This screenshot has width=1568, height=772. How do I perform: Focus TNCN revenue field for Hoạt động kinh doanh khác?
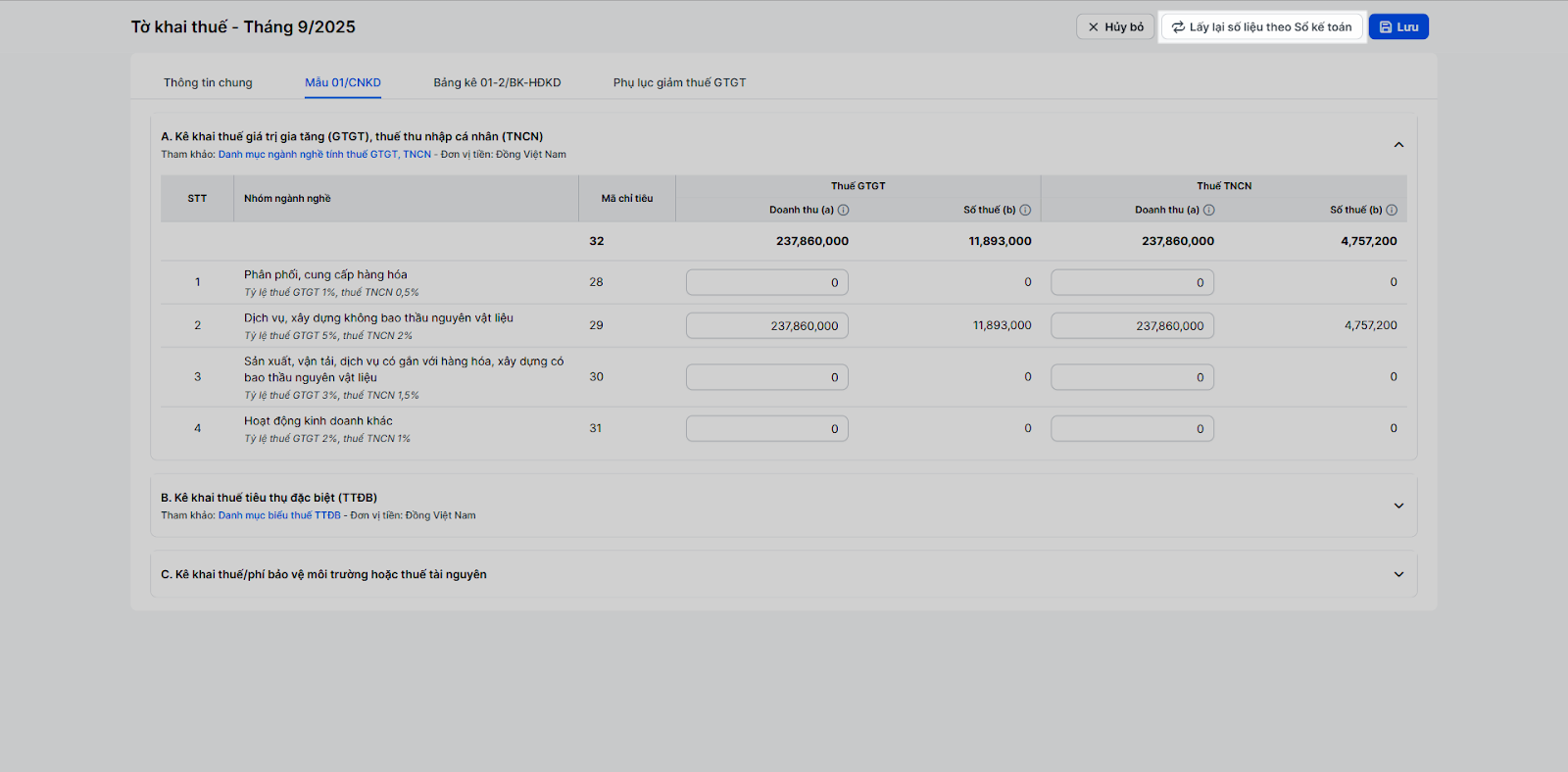click(x=1132, y=429)
